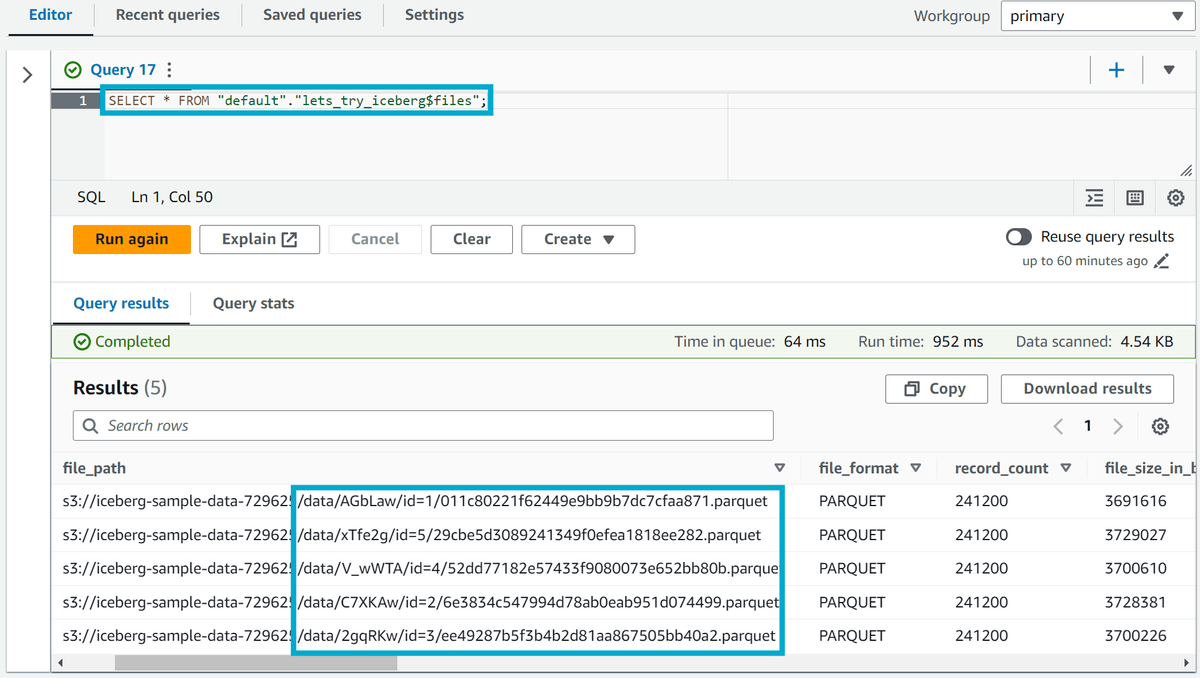1200x678 pixels.
Task: Switch to the Query stats tab
Action: [252, 303]
